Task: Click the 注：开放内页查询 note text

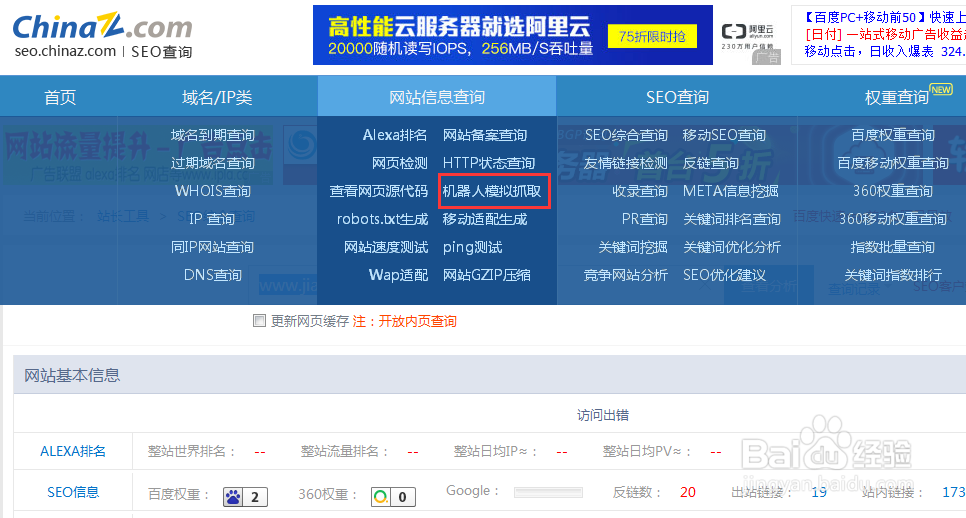Action: coord(405,321)
